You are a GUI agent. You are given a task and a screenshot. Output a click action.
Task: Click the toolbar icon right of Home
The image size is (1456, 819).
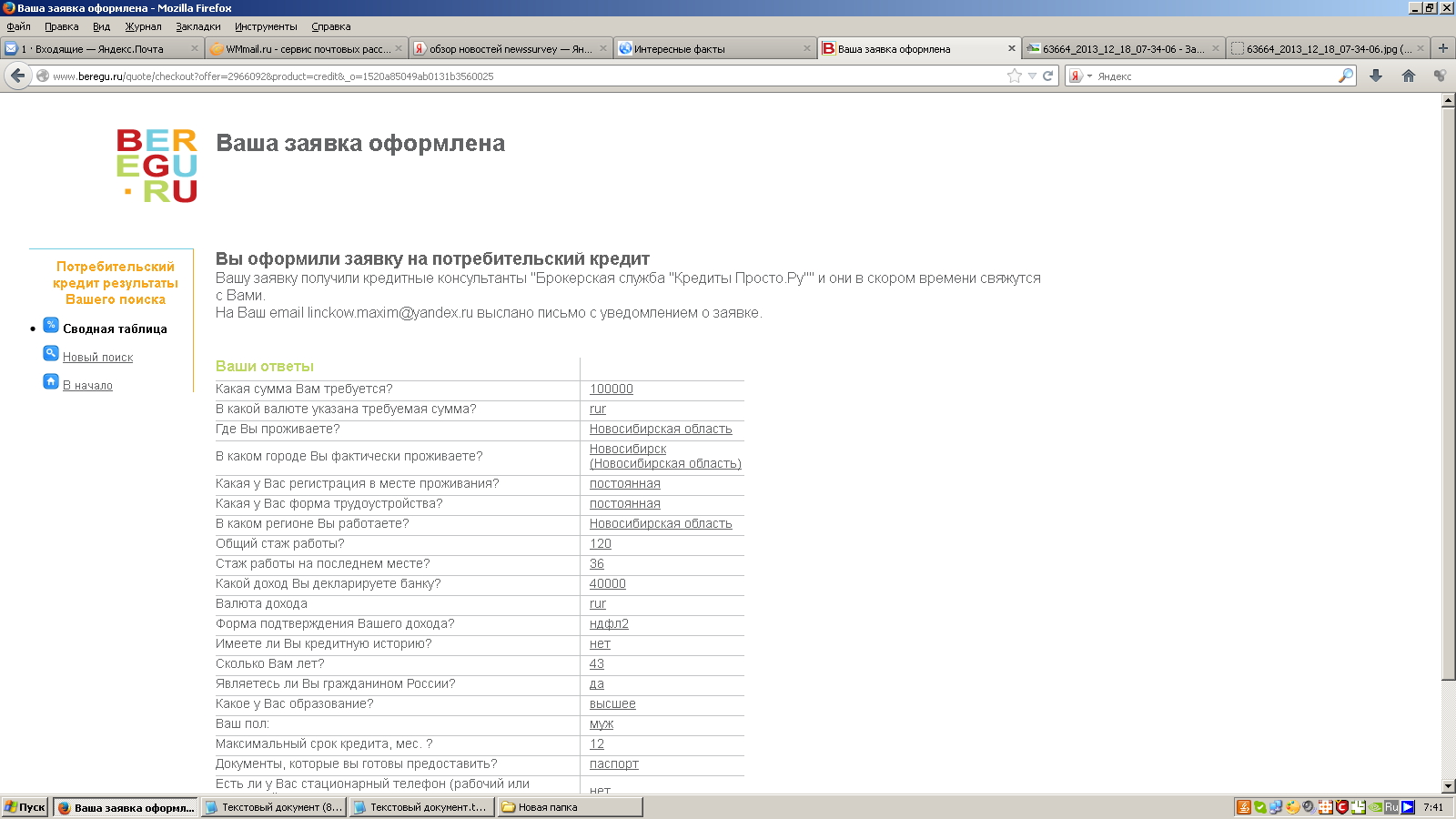(x=1440, y=76)
